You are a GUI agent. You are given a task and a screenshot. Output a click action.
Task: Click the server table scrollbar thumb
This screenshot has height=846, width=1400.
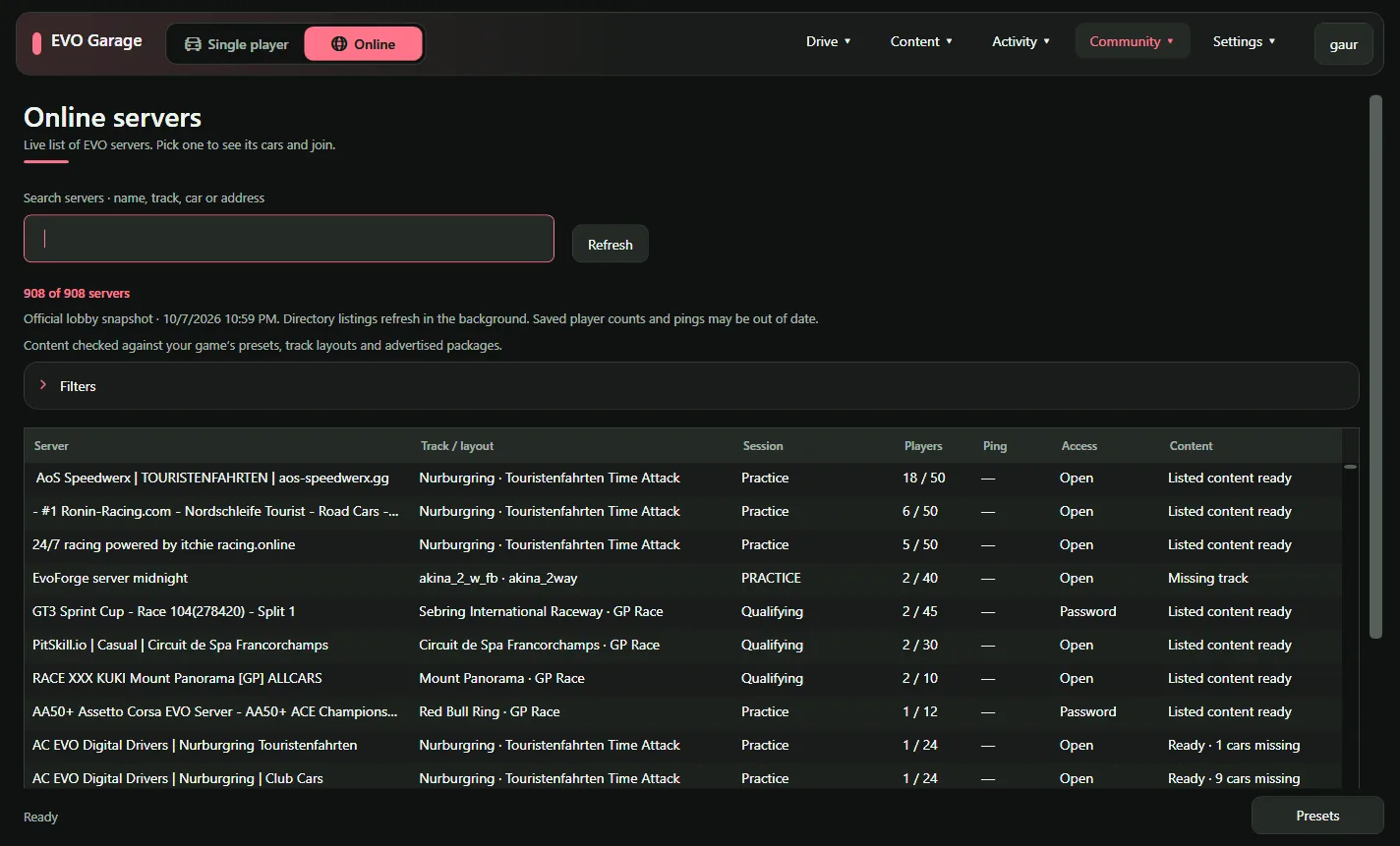pyautogui.click(x=1351, y=467)
